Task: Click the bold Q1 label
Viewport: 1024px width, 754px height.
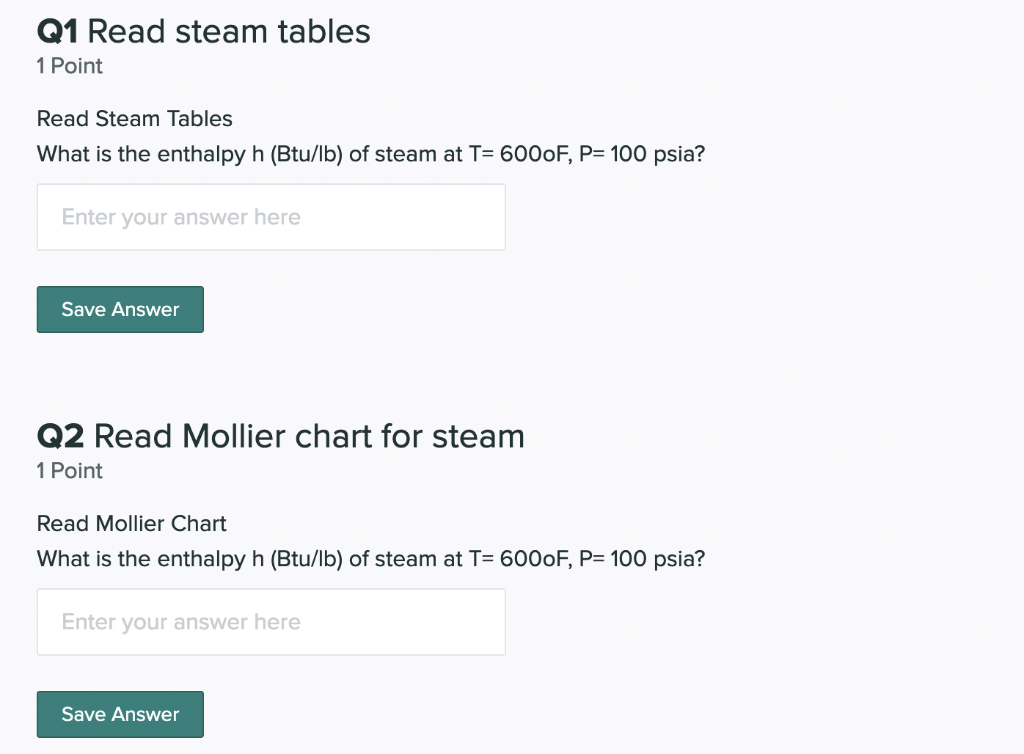Action: click(57, 31)
